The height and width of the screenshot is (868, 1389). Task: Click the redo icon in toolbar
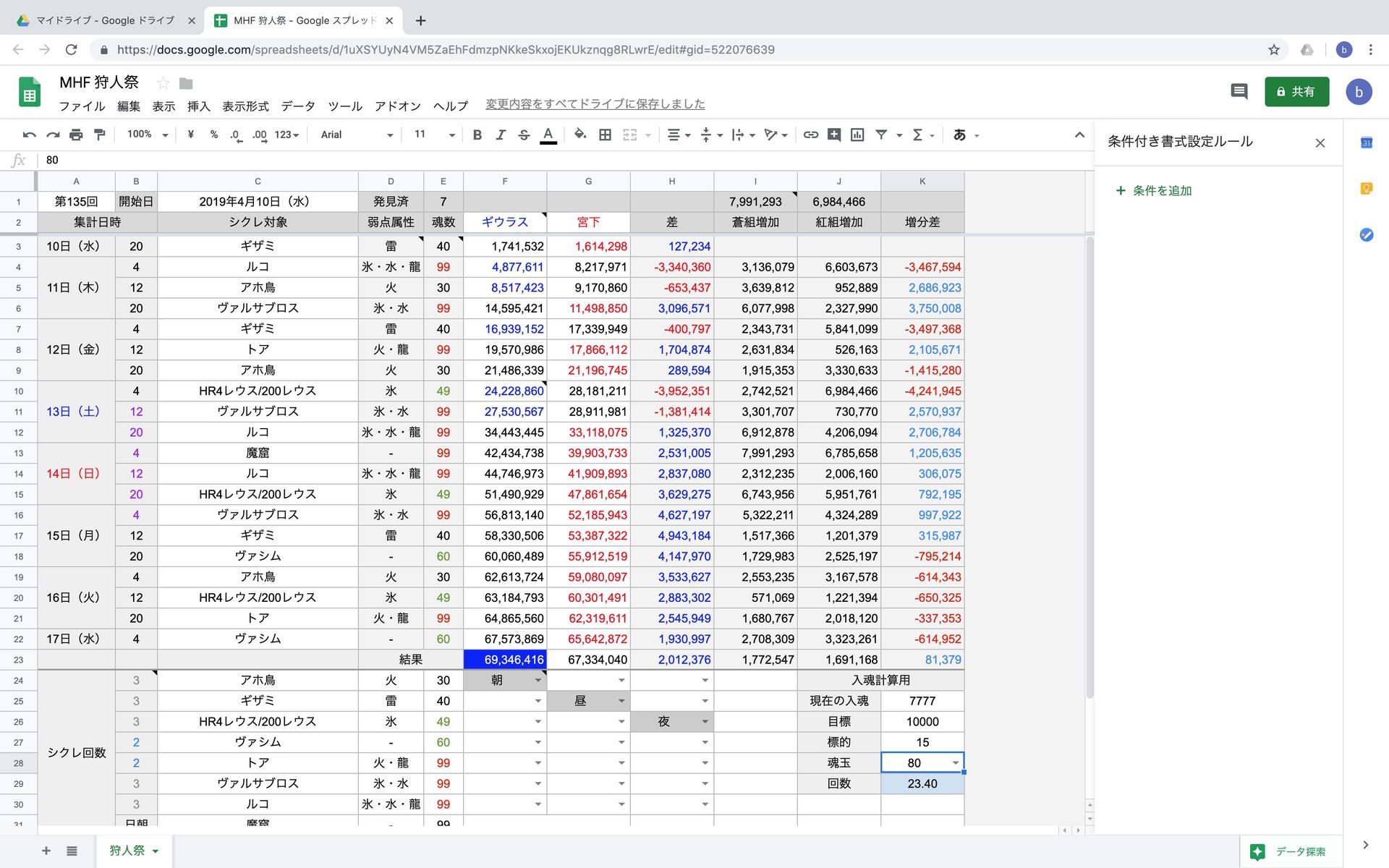click(x=53, y=135)
